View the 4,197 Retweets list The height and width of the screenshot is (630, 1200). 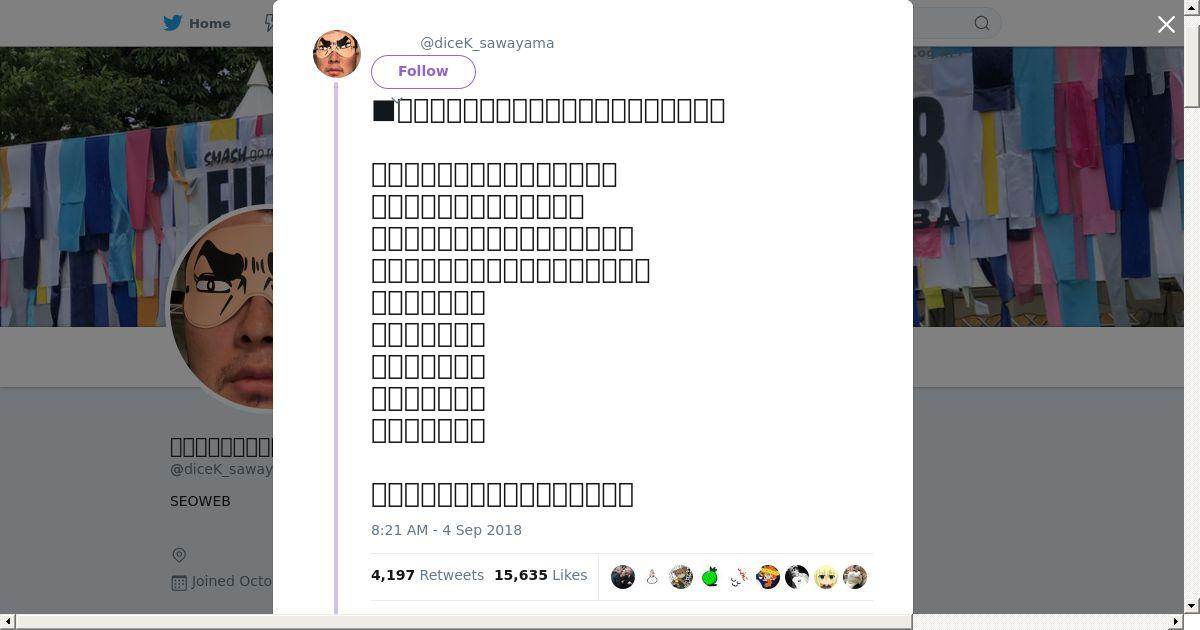tap(427, 575)
